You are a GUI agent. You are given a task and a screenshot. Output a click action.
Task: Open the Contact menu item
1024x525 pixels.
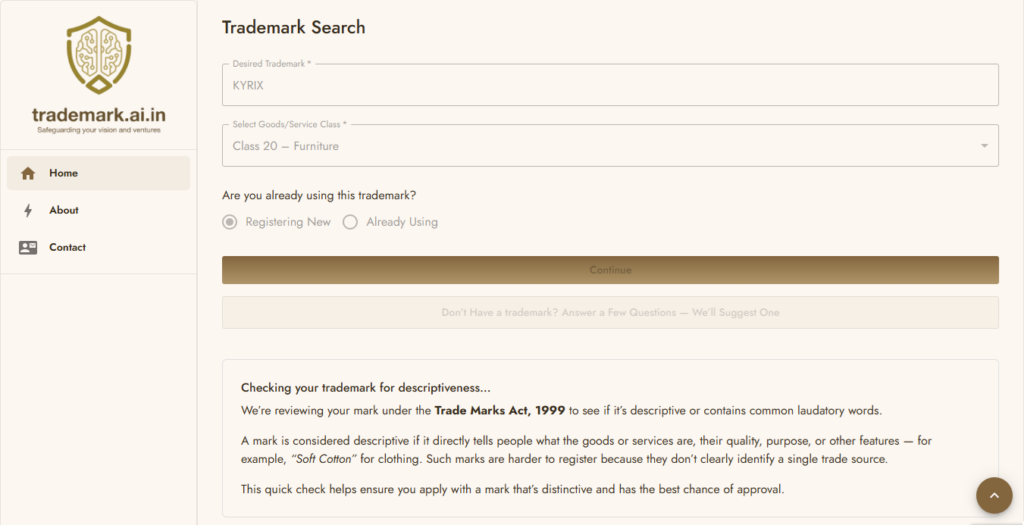(x=99, y=247)
